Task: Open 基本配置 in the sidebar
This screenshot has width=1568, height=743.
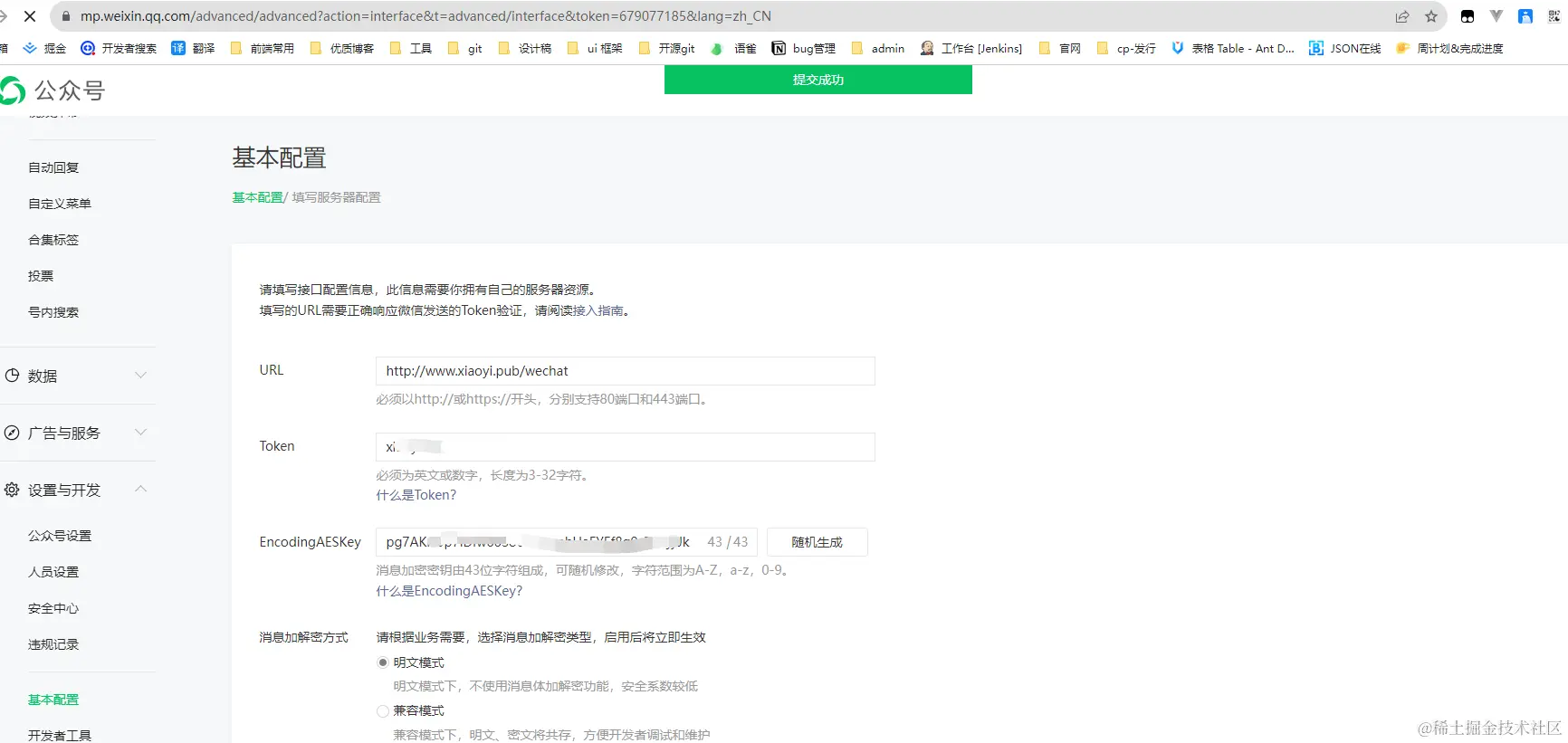Action: click(53, 700)
